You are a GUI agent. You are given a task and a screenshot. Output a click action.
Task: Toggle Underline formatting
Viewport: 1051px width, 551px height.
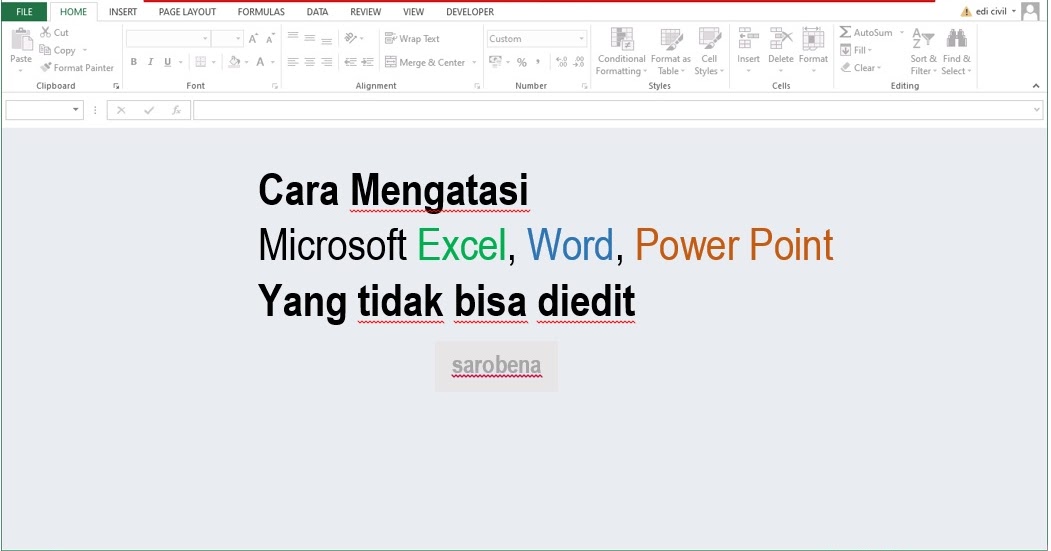[168, 62]
